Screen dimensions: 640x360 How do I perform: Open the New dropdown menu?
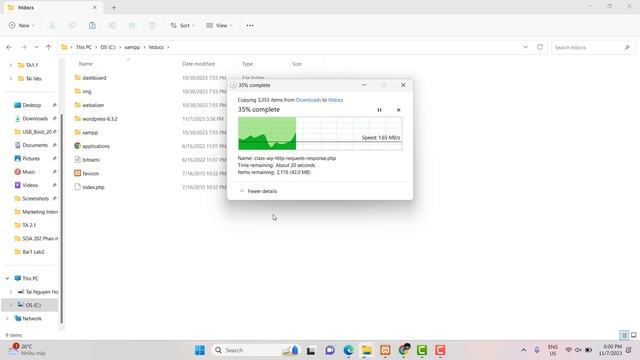pyautogui.click(x=22, y=25)
